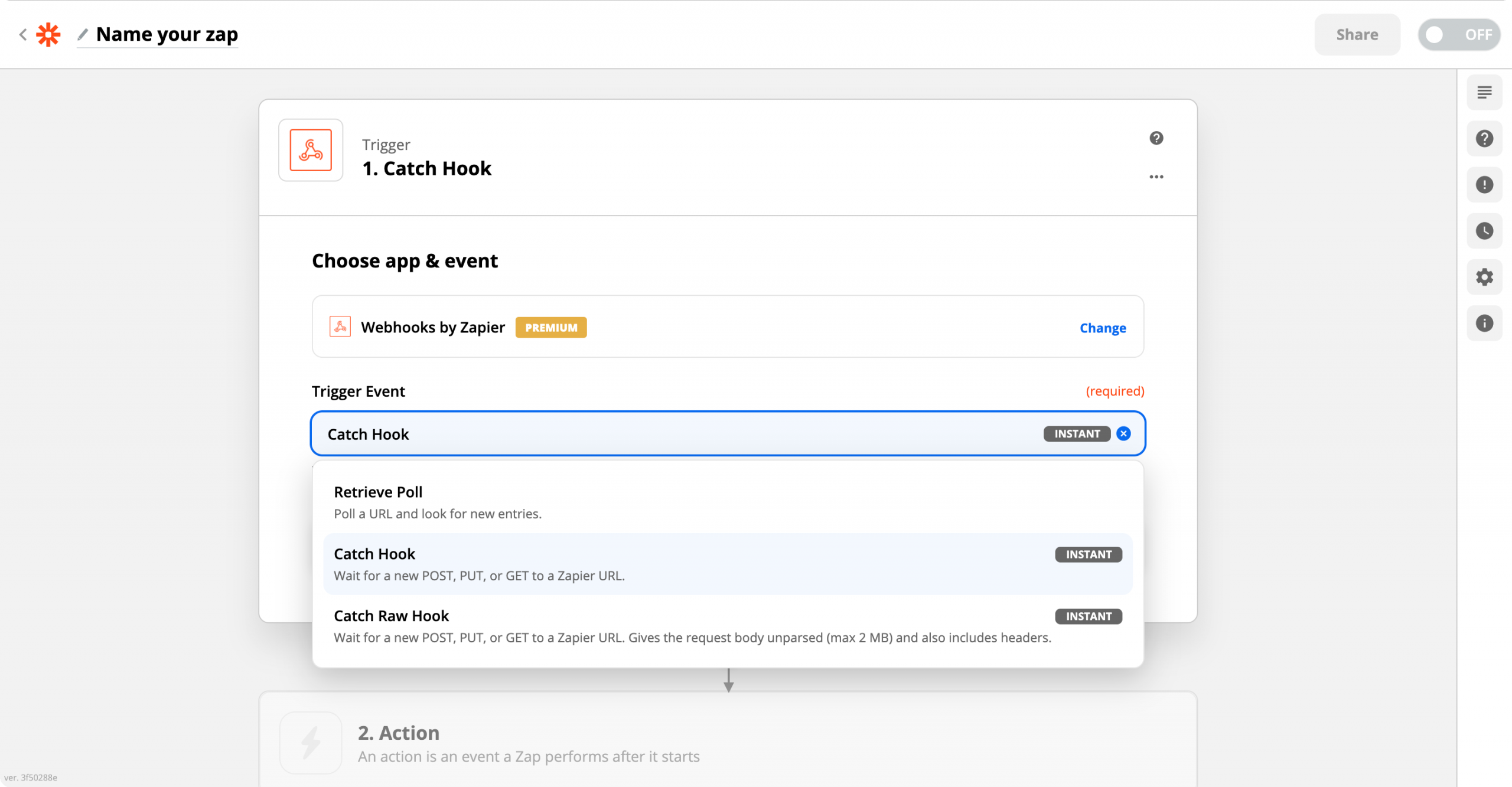
Task: Edit the 'Name your zap' title
Action: (167, 34)
